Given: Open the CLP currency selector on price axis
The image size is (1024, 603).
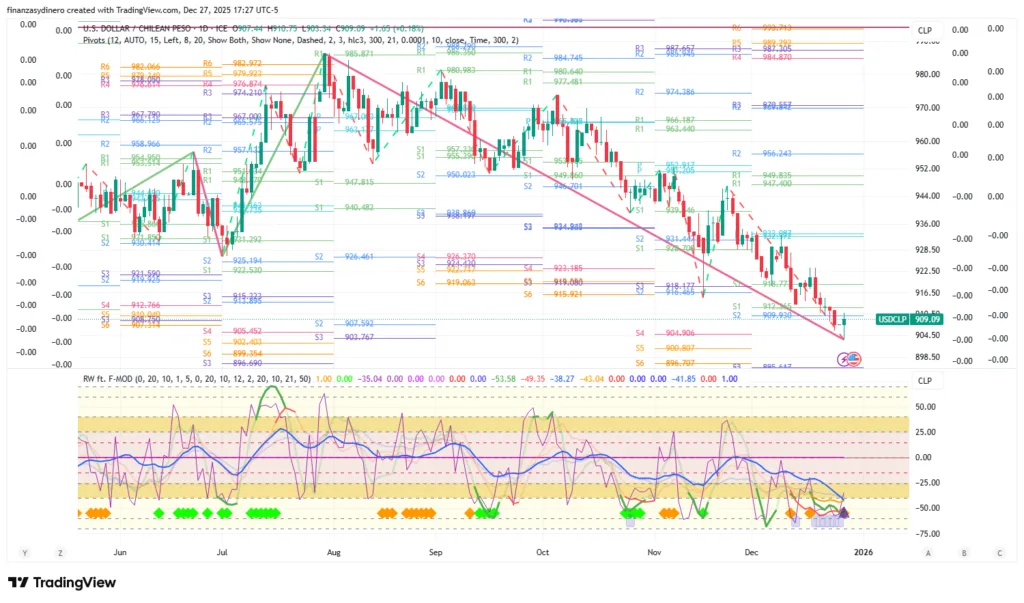Looking at the screenshot, I should [x=925, y=31].
